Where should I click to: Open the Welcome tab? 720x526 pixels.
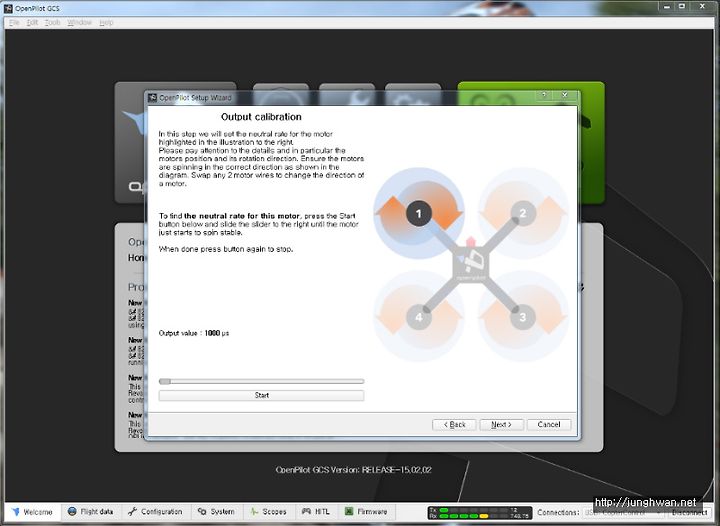click(x=32, y=512)
